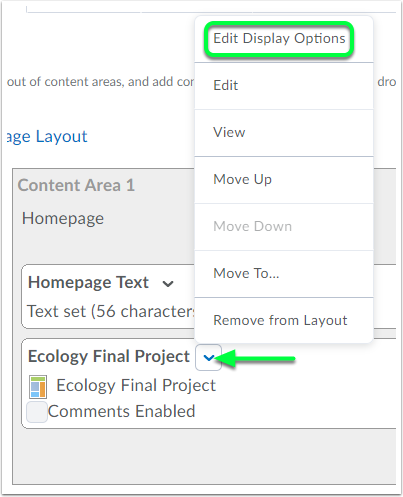
Task: Collapse the Ecology Final Project chevron menu
Action: [x=209, y=358]
